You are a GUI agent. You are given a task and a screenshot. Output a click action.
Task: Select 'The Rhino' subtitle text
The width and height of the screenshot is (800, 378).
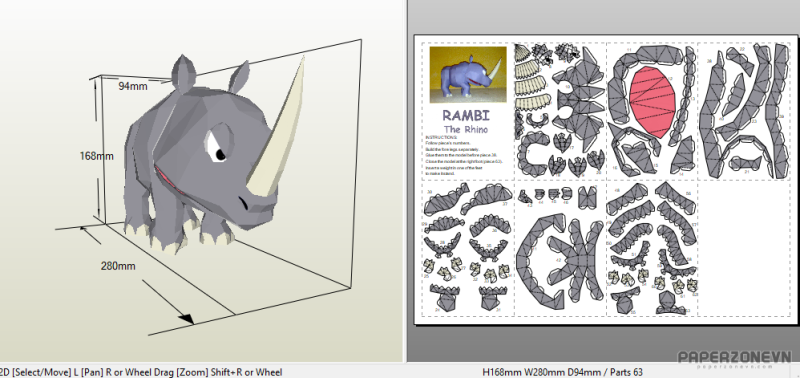pyautogui.click(x=465, y=129)
